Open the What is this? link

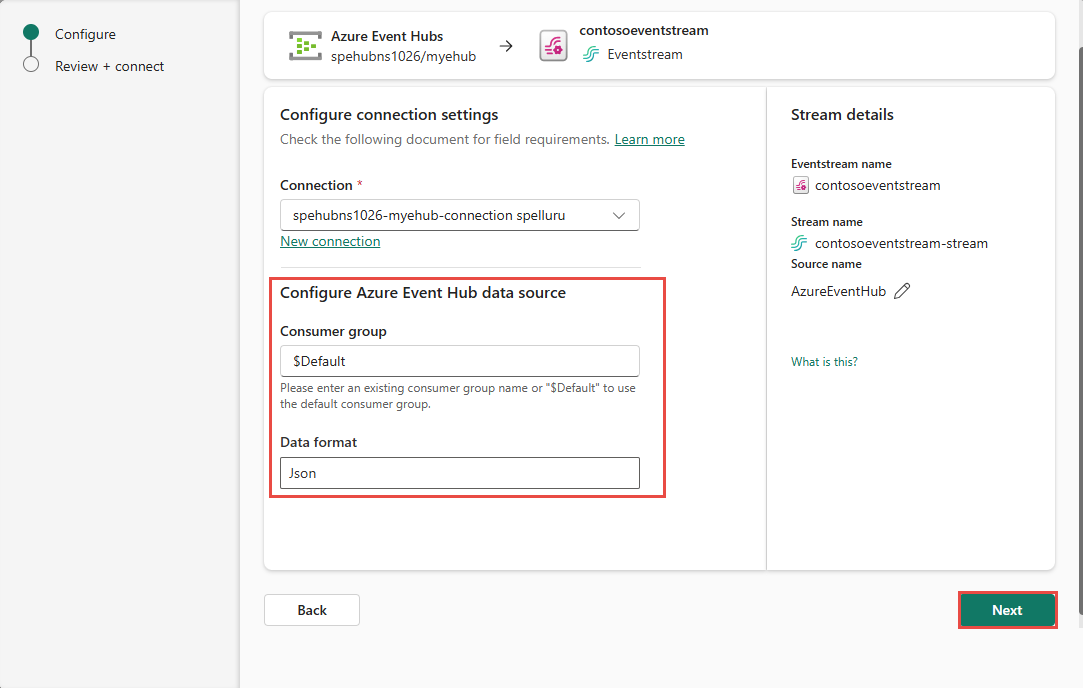point(824,361)
